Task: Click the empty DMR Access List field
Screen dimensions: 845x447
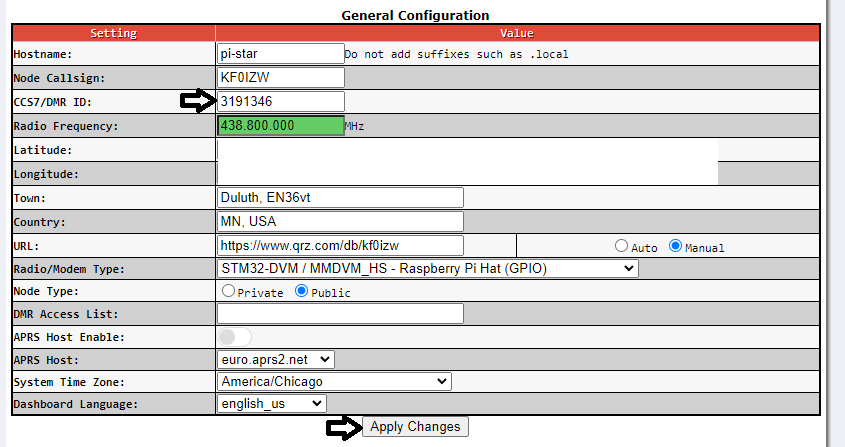Action: click(340, 314)
